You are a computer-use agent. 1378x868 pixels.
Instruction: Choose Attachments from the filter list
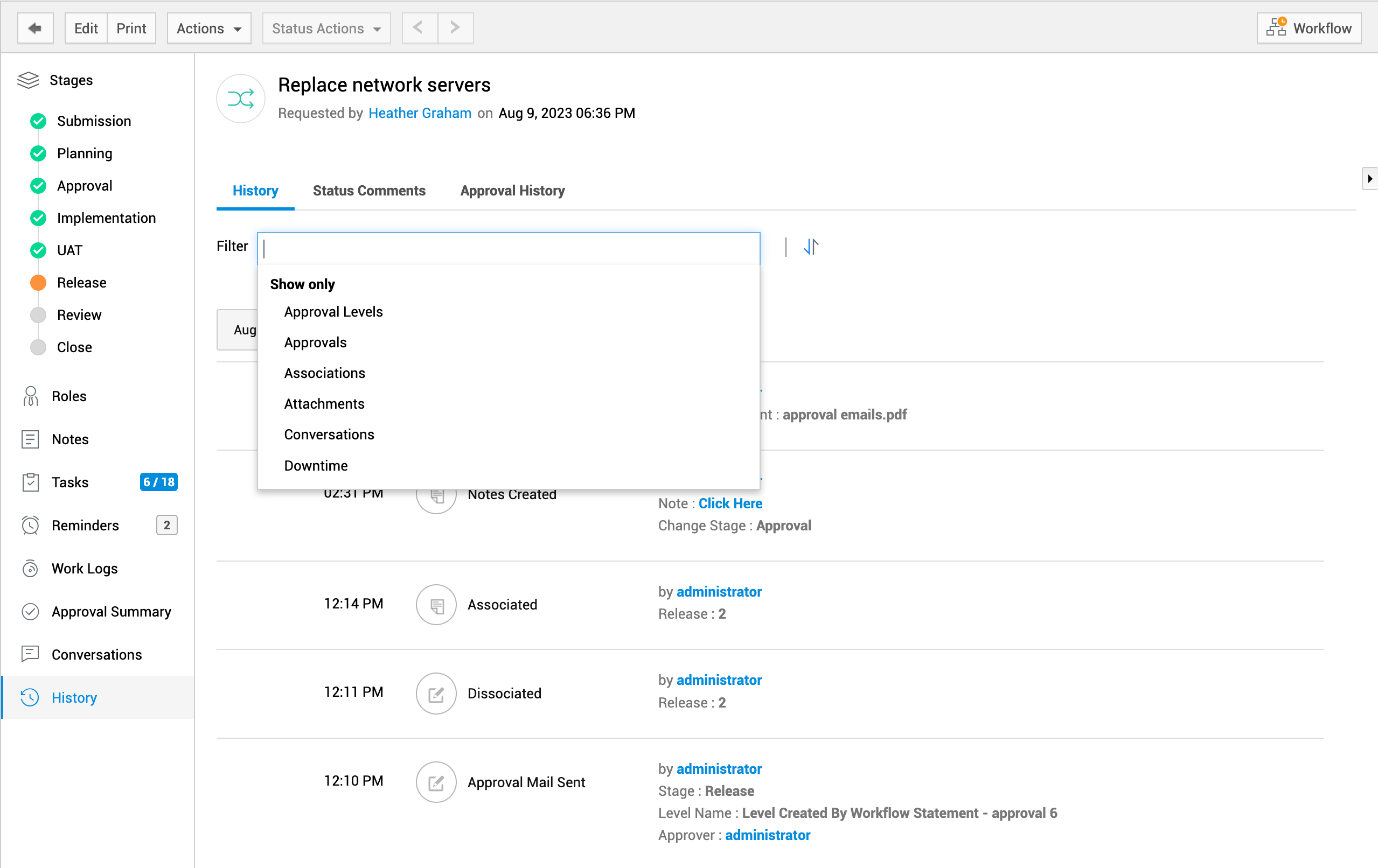click(324, 403)
